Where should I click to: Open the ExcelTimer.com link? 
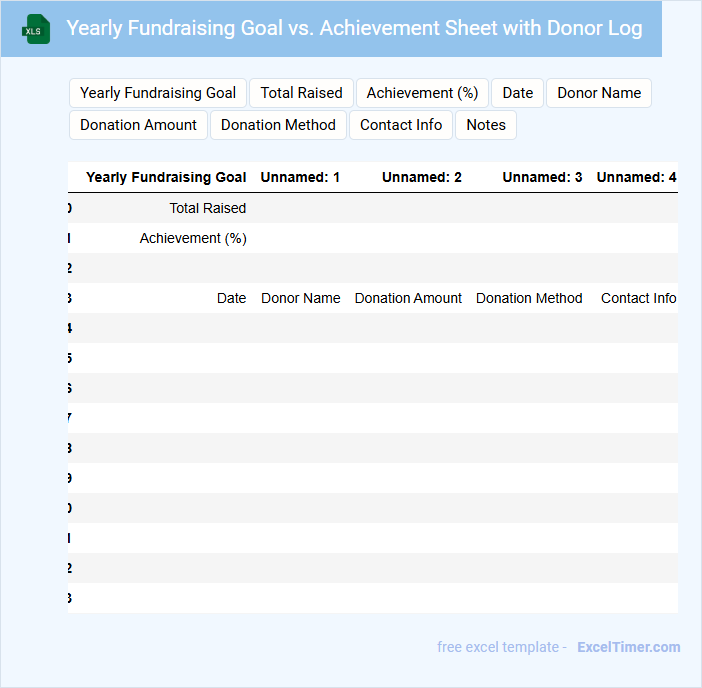[x=629, y=647]
